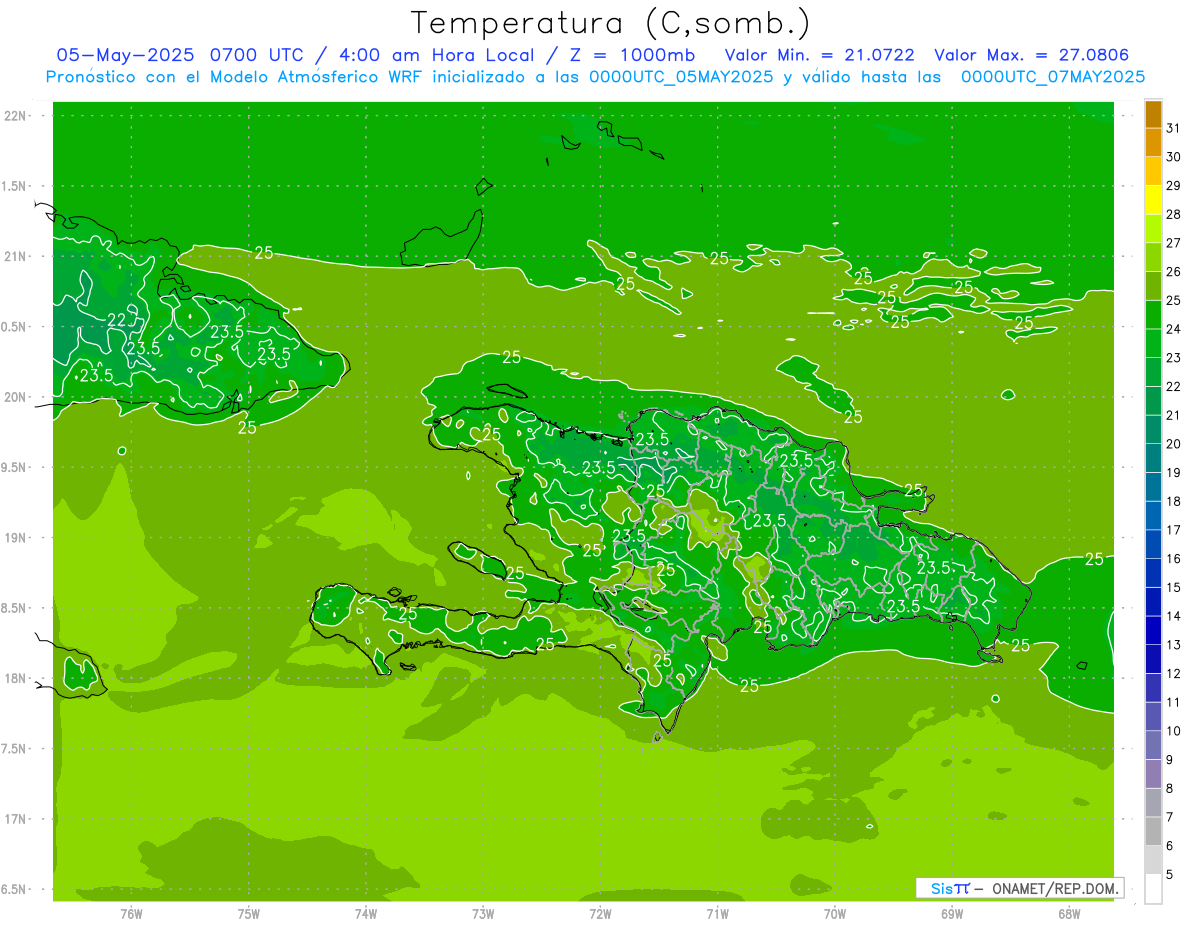Click the '1.5N' latitude axis label

coord(16,186)
